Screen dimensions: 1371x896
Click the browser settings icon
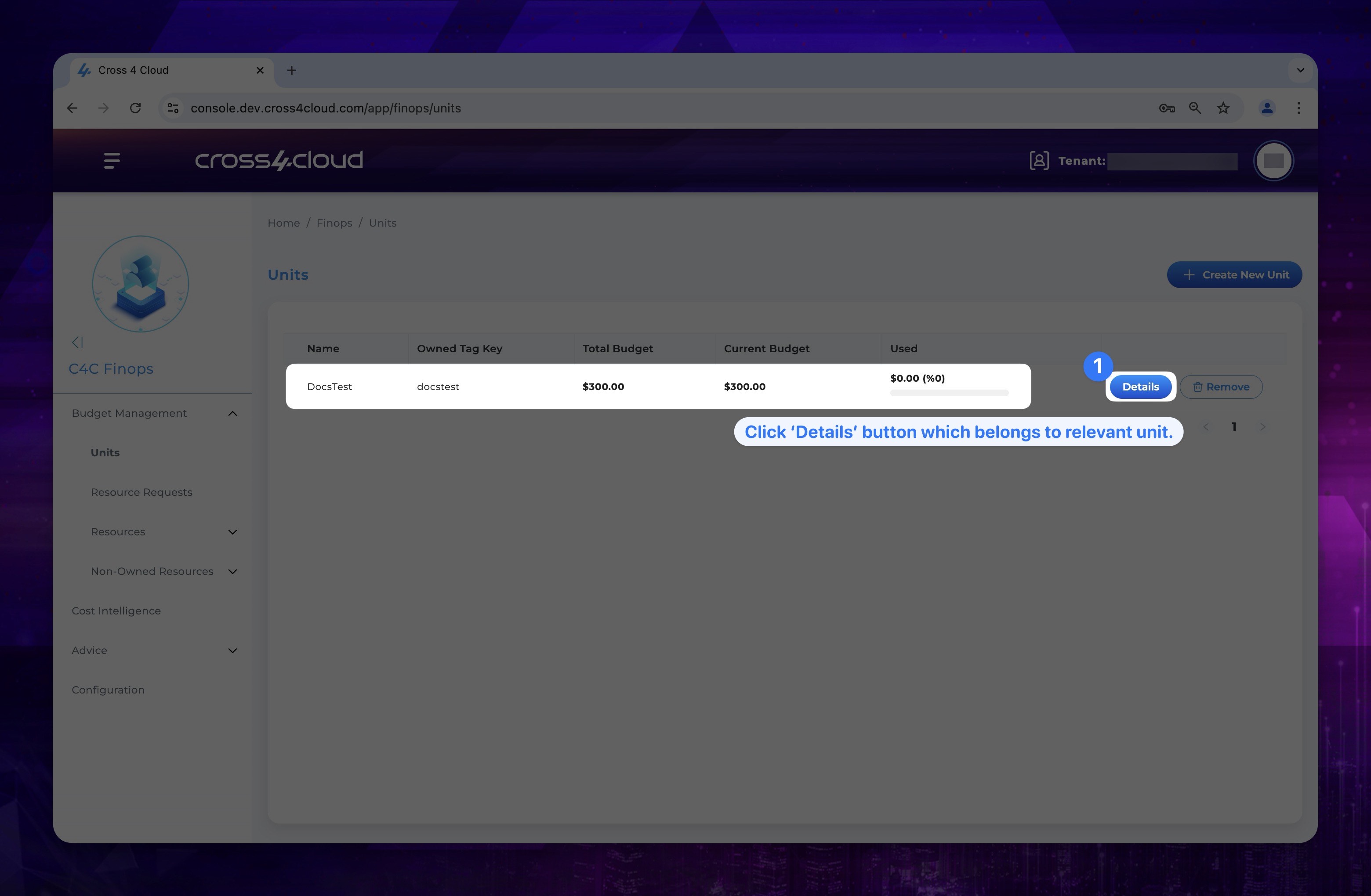pos(1298,107)
